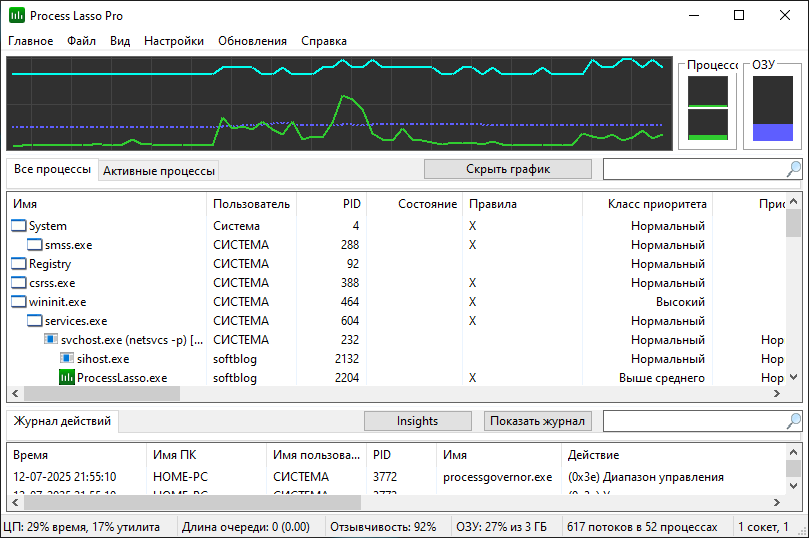Open the Главное menu
Screen dimensions: 809x538
pos(30,41)
